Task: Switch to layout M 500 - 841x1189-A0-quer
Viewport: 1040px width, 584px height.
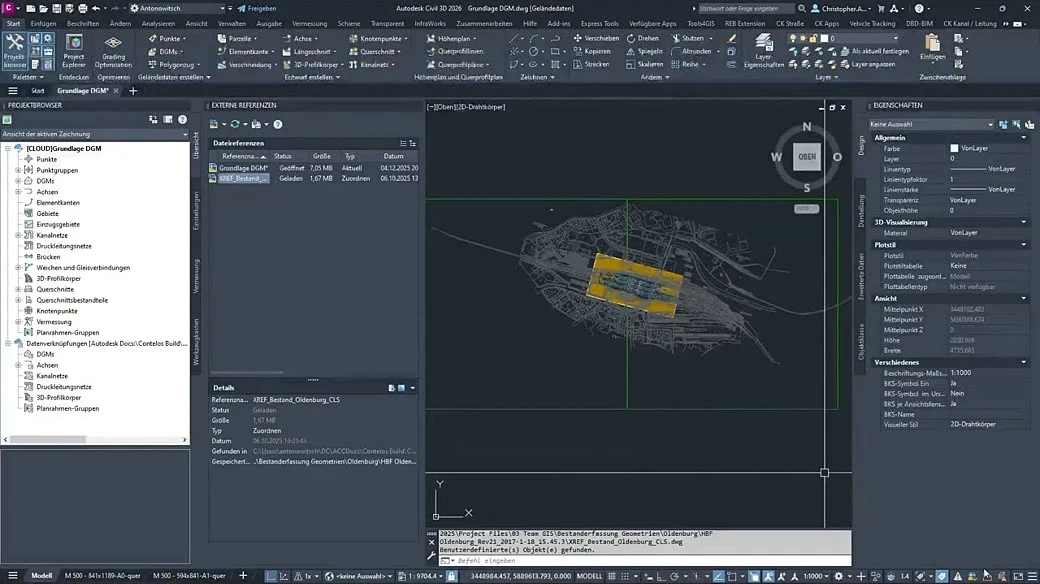Action: 102,576
